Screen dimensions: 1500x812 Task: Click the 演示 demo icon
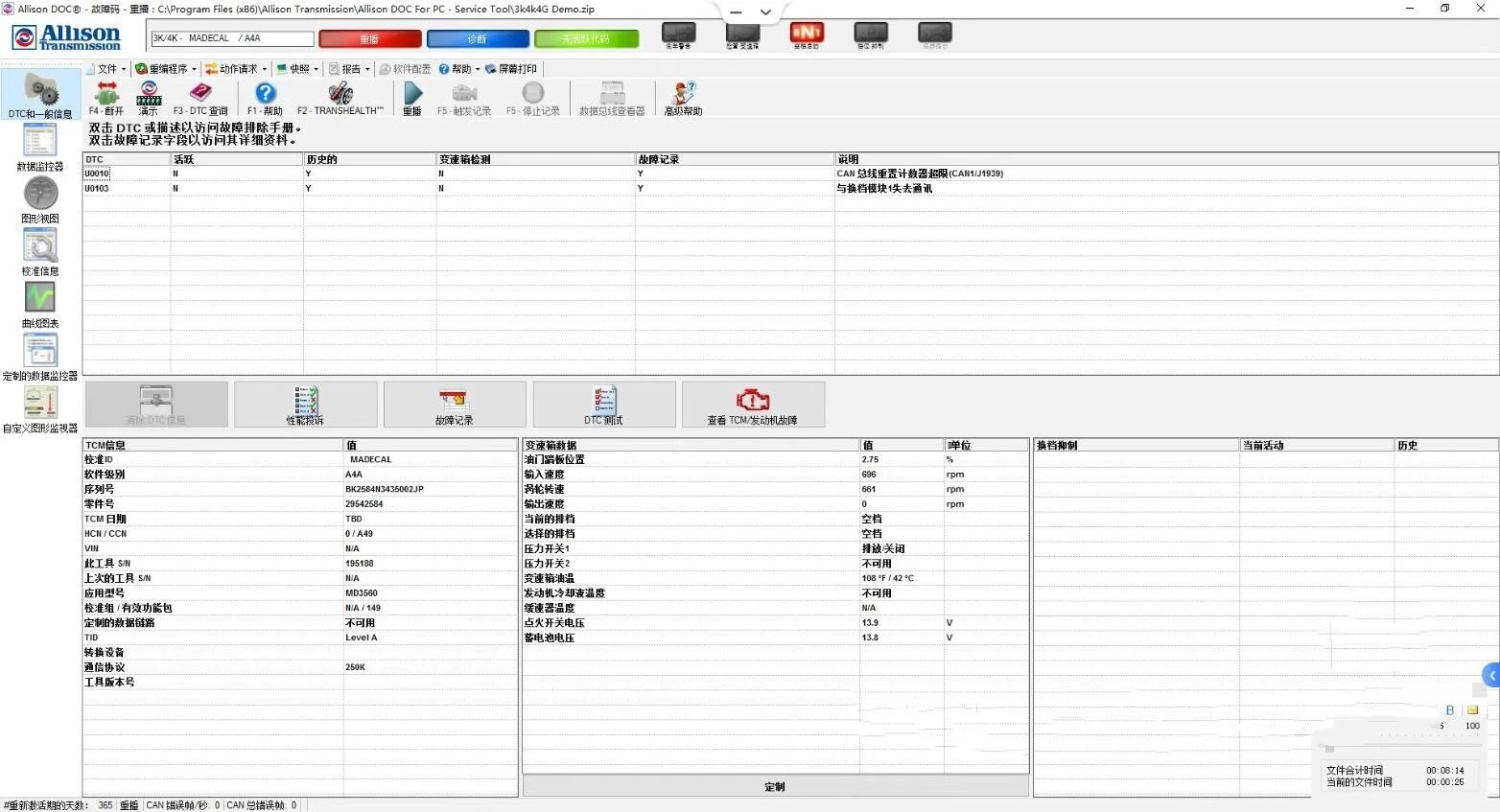point(149,98)
